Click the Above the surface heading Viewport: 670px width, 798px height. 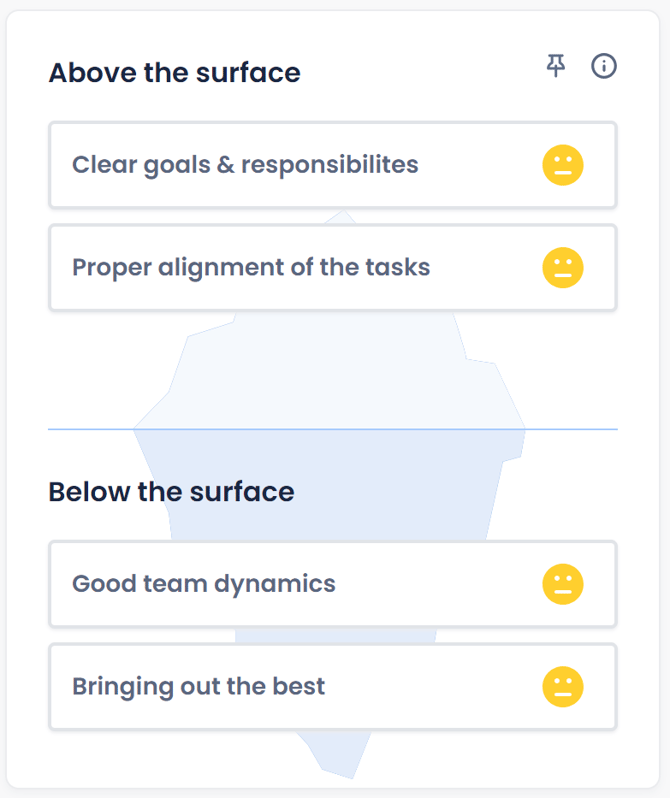click(175, 73)
